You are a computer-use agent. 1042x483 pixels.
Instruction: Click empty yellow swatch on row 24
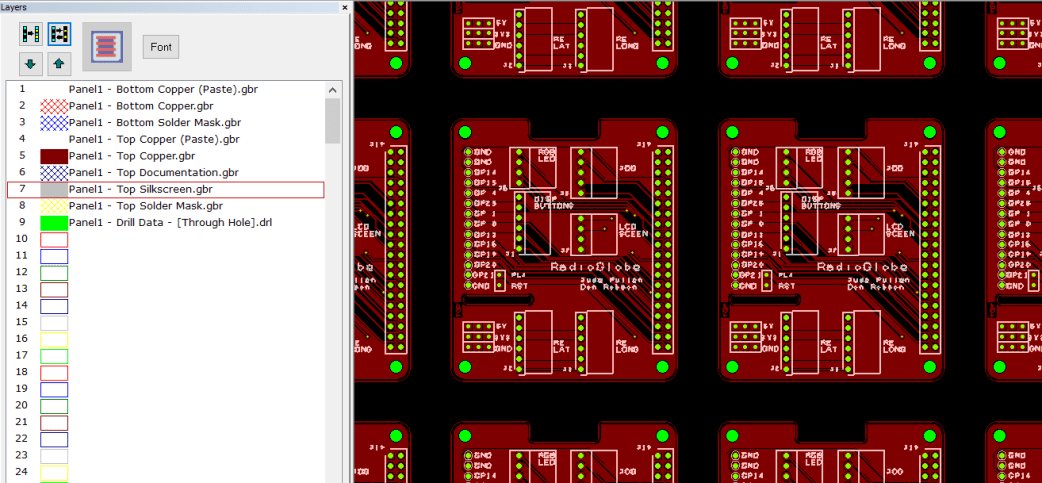pos(54,473)
